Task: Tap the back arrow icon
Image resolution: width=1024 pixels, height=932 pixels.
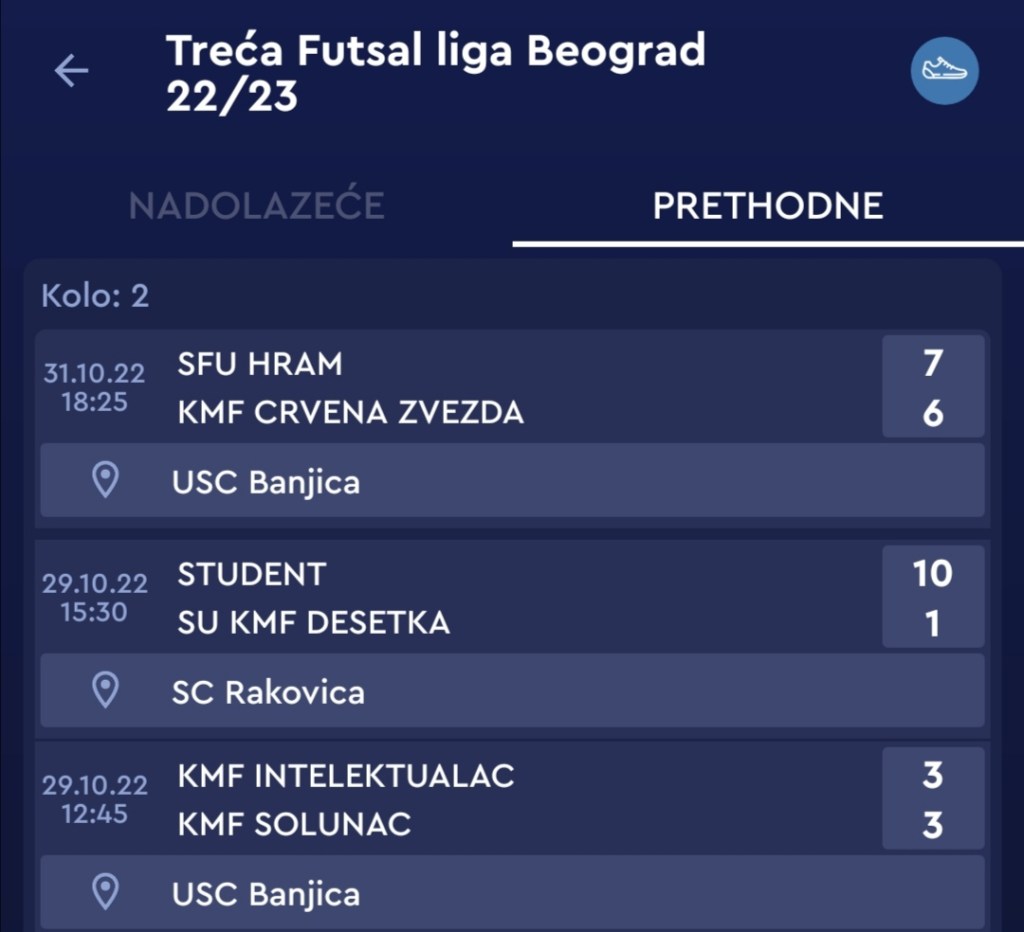Action: (x=71, y=71)
